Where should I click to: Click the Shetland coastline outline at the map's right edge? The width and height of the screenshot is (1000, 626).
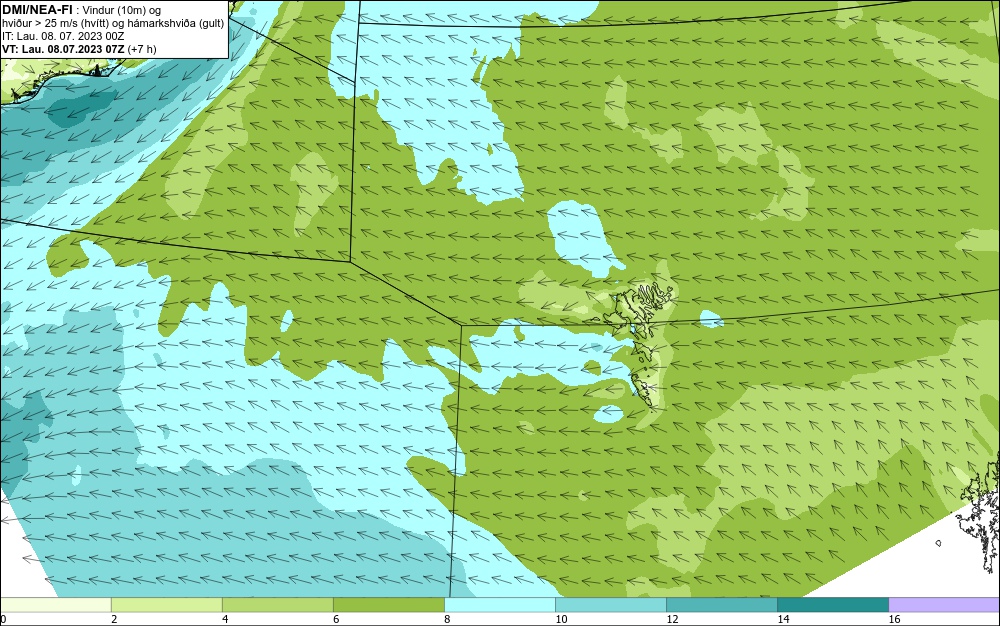pyautogui.click(x=979, y=513)
